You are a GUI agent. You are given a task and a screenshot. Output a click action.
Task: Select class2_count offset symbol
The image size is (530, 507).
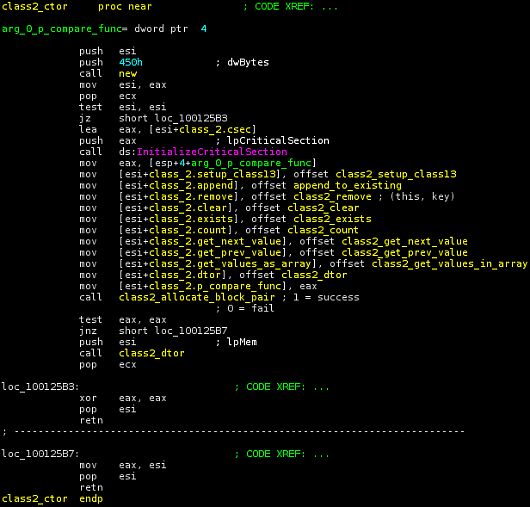(x=323, y=230)
